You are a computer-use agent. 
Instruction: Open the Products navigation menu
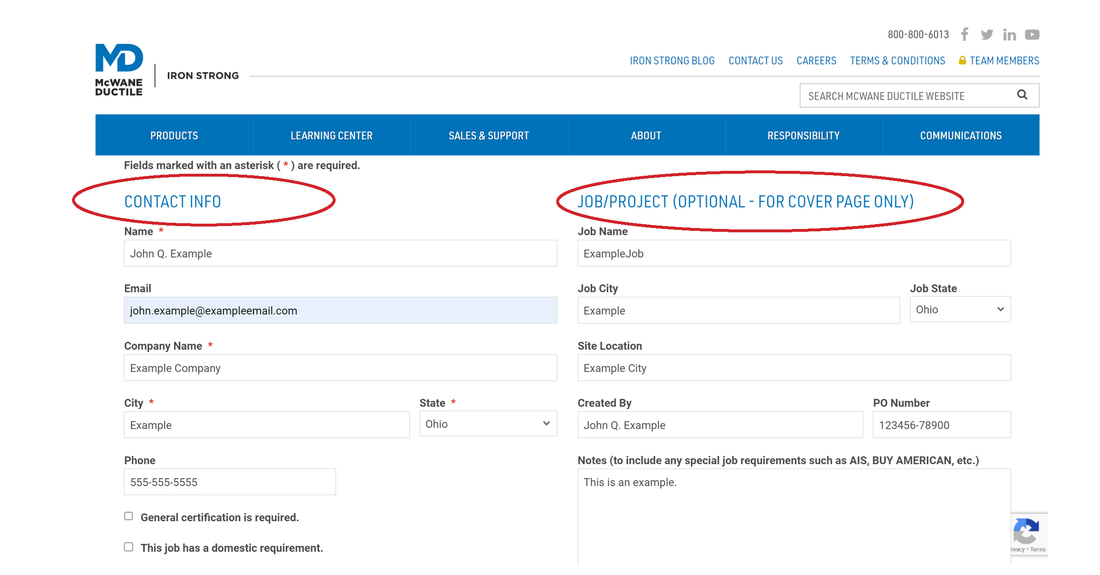tap(174, 135)
